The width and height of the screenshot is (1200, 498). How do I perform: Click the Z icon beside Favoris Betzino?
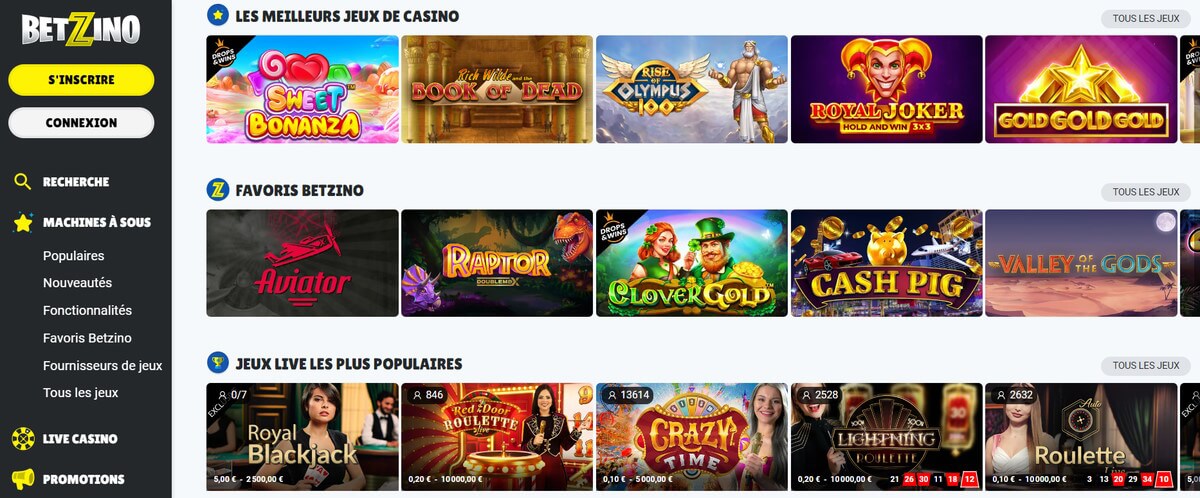coord(217,189)
